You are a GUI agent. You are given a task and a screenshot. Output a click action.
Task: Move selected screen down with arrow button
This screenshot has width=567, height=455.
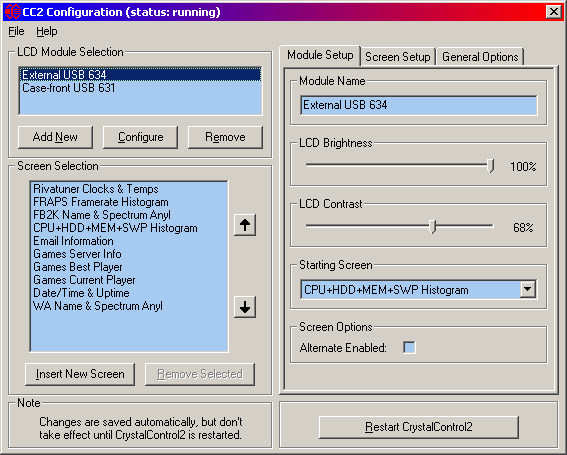pos(245,307)
